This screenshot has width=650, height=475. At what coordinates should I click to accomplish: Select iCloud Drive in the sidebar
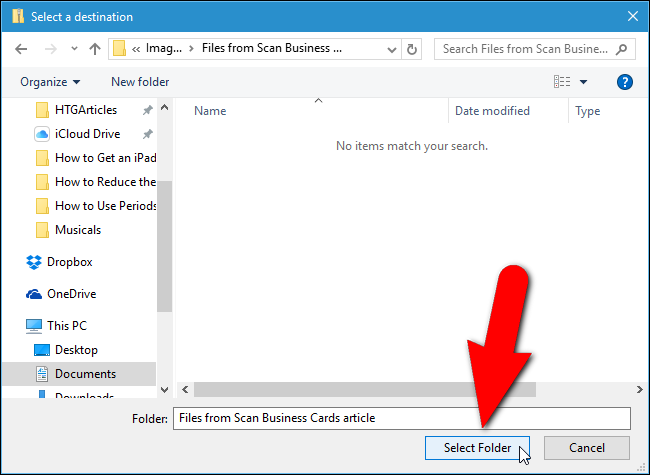tap(90, 134)
